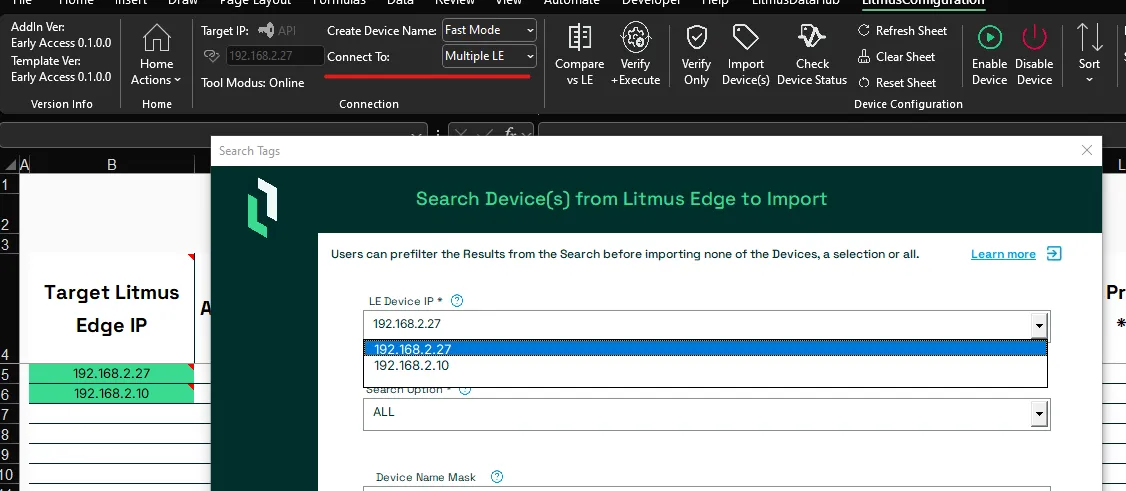
Task: Open Search Option ALL dropdown
Action: point(707,413)
